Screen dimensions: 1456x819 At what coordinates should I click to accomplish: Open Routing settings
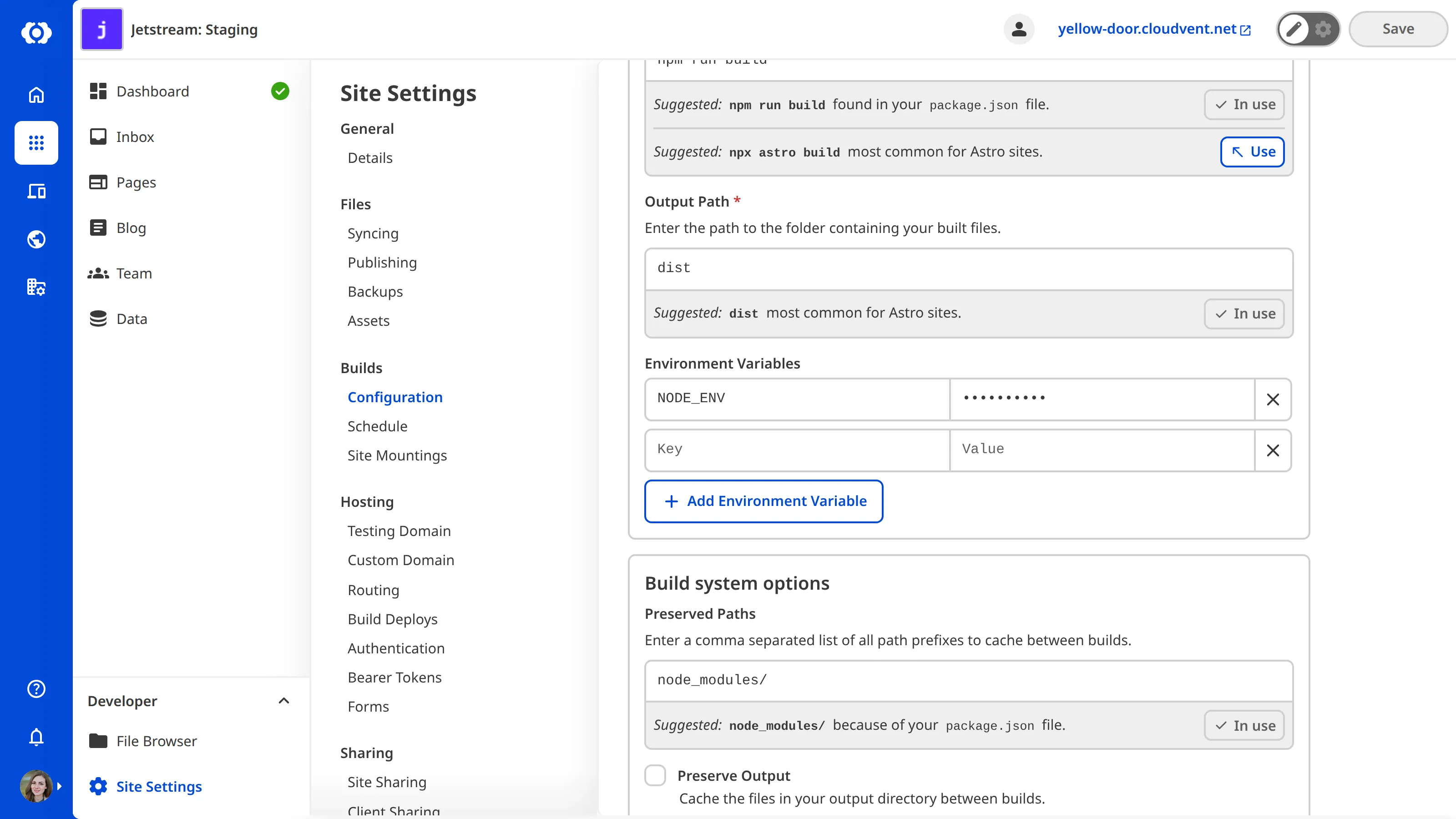[x=373, y=590]
